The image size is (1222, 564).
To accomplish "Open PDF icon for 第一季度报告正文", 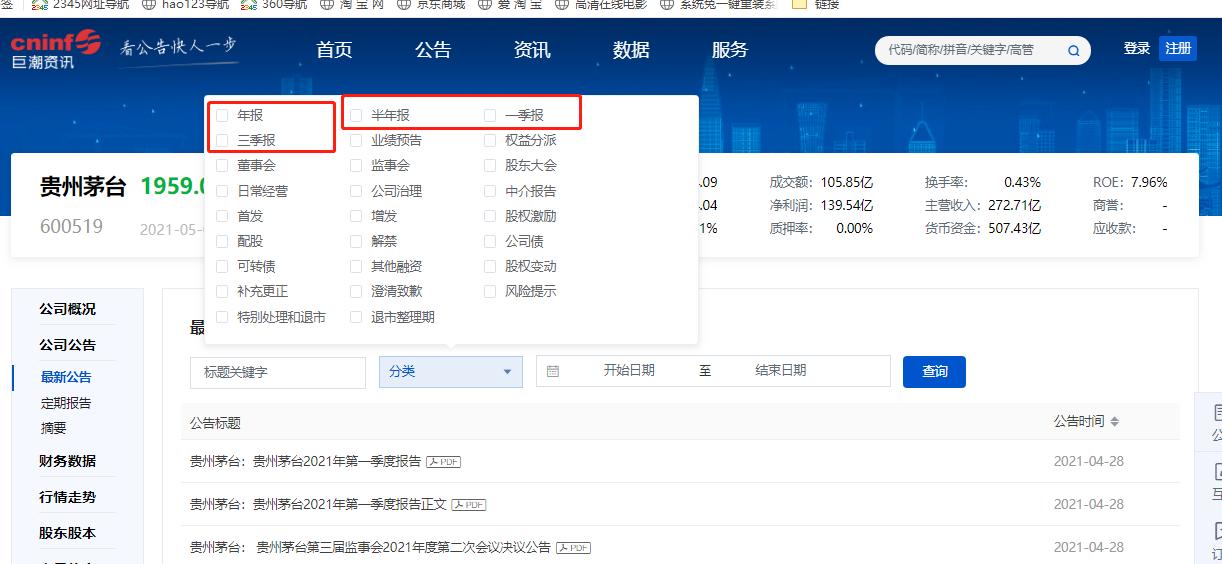I will [469, 505].
